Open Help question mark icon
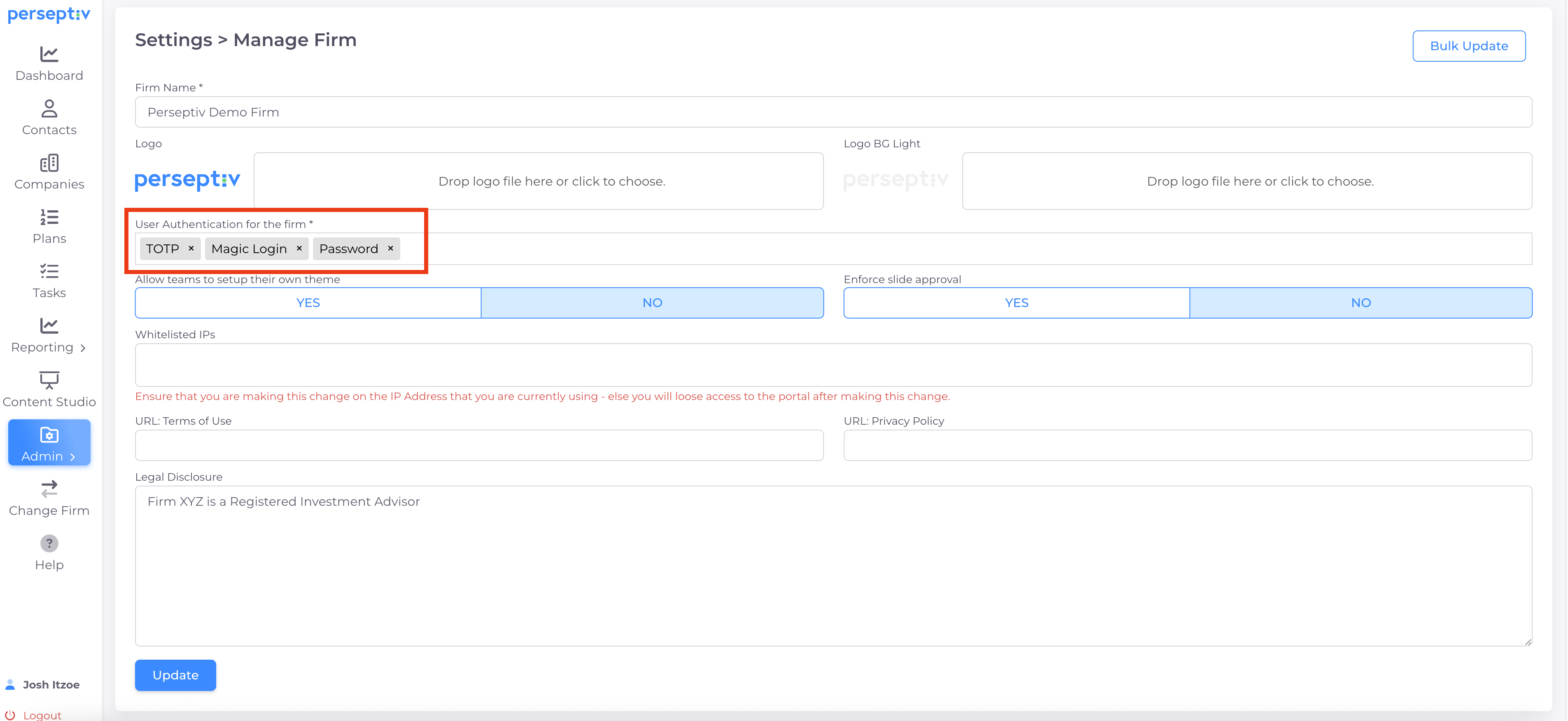Viewport: 1568px width, 721px height. click(x=49, y=543)
